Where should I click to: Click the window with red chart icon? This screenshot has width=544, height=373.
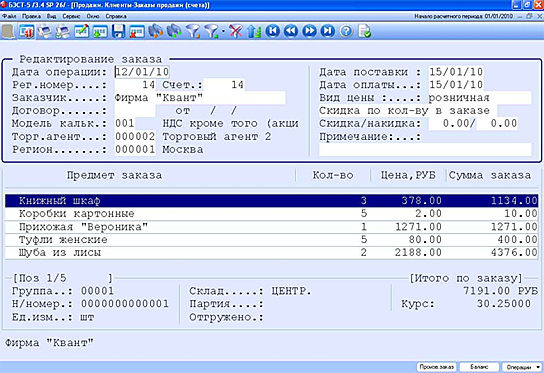26,32
